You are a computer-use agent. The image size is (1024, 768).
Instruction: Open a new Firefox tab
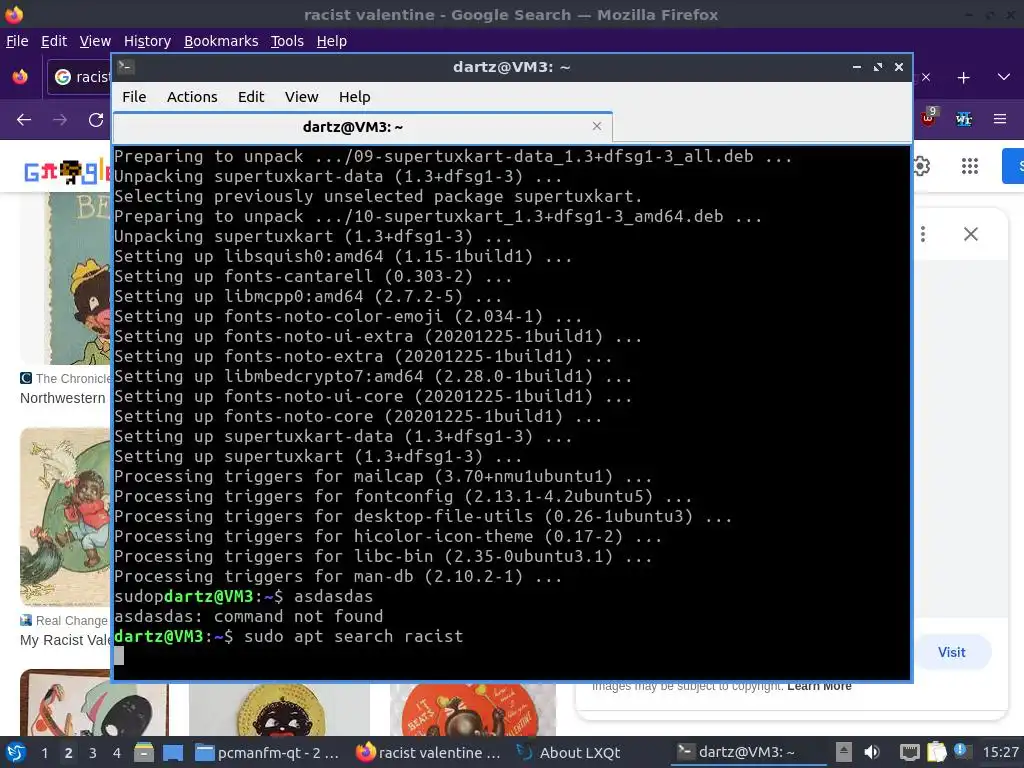pyautogui.click(x=963, y=78)
